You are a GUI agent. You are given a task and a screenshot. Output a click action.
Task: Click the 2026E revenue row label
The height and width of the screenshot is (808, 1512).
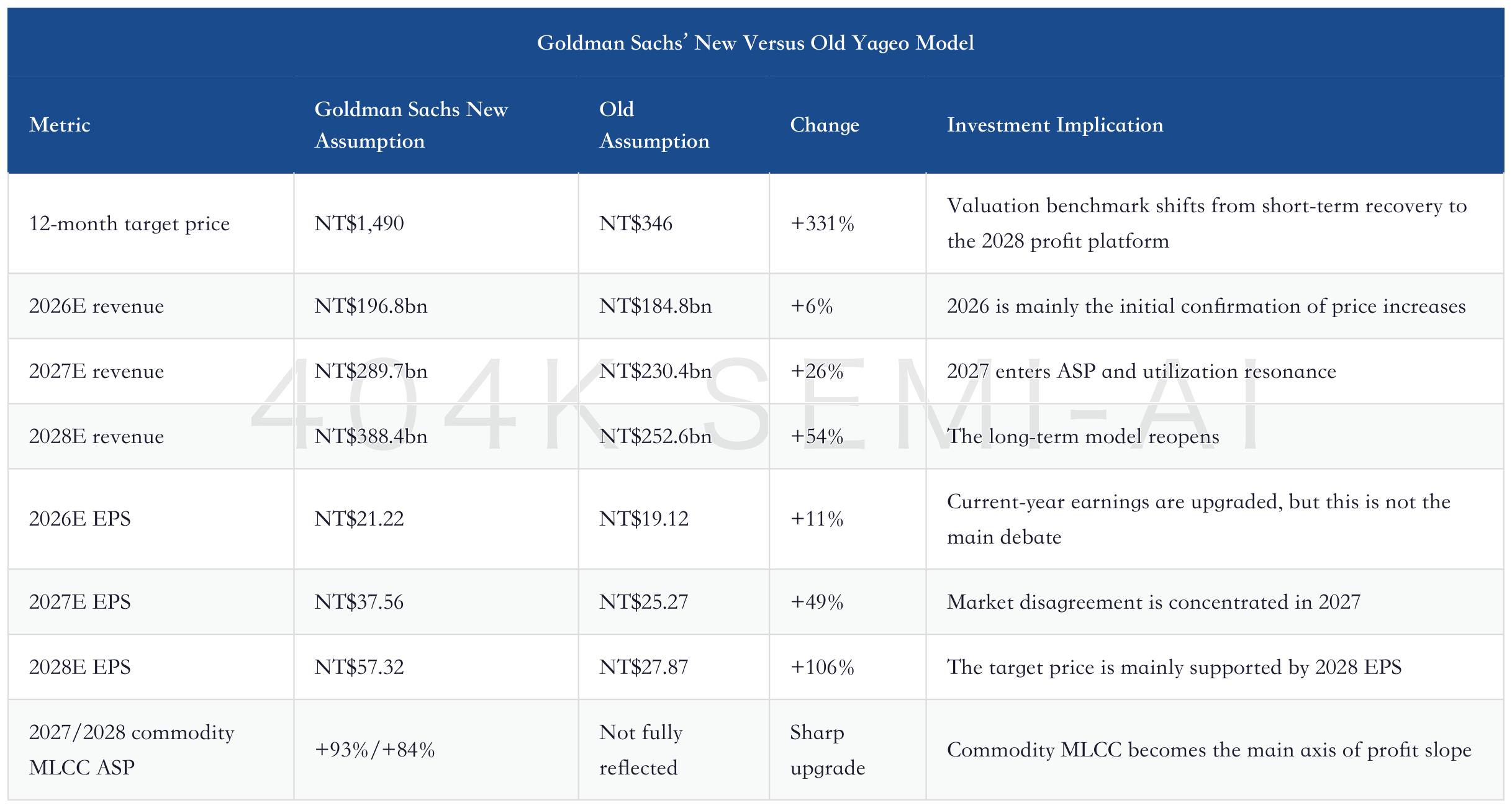(96, 306)
